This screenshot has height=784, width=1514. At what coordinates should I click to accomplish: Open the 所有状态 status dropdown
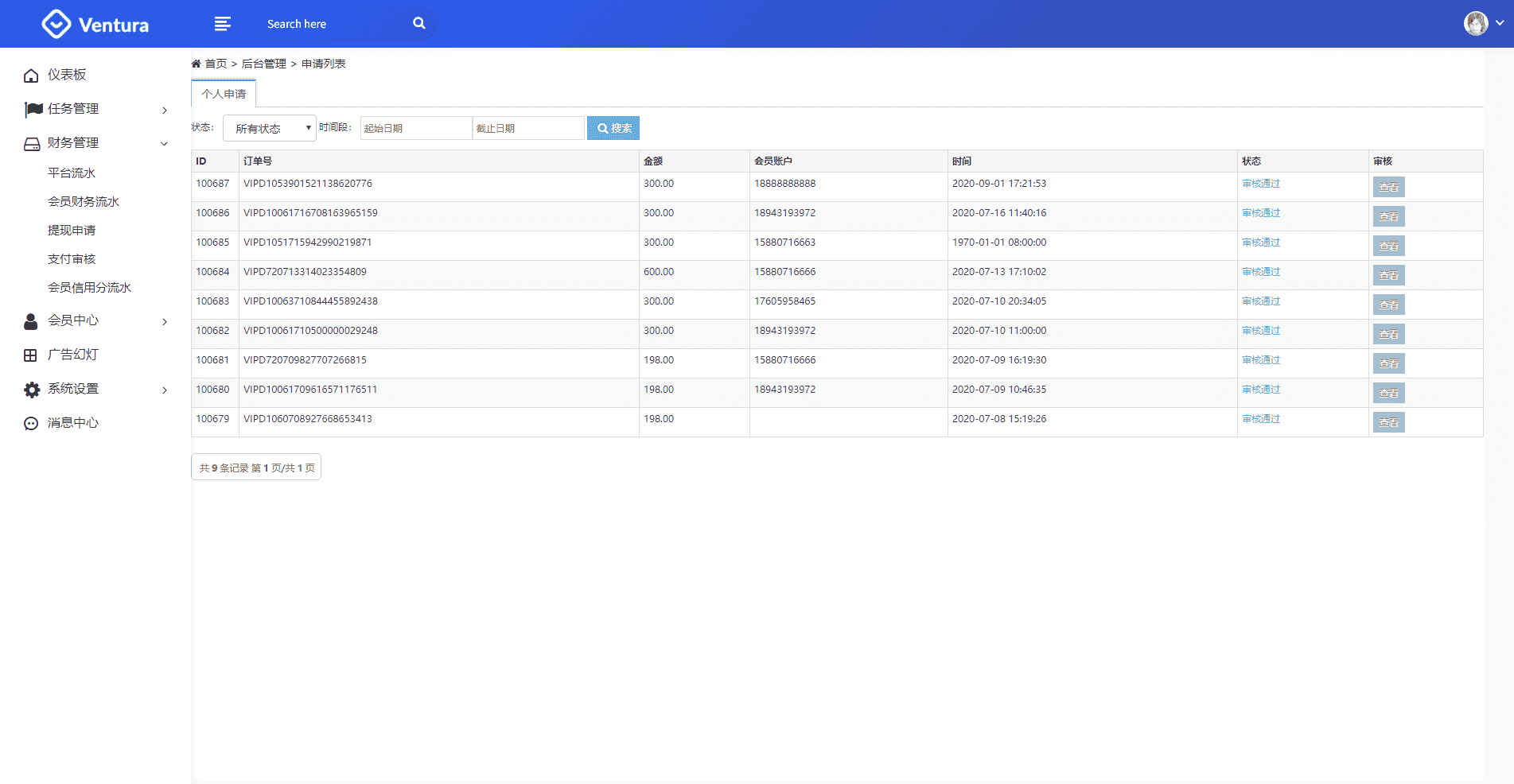point(269,128)
